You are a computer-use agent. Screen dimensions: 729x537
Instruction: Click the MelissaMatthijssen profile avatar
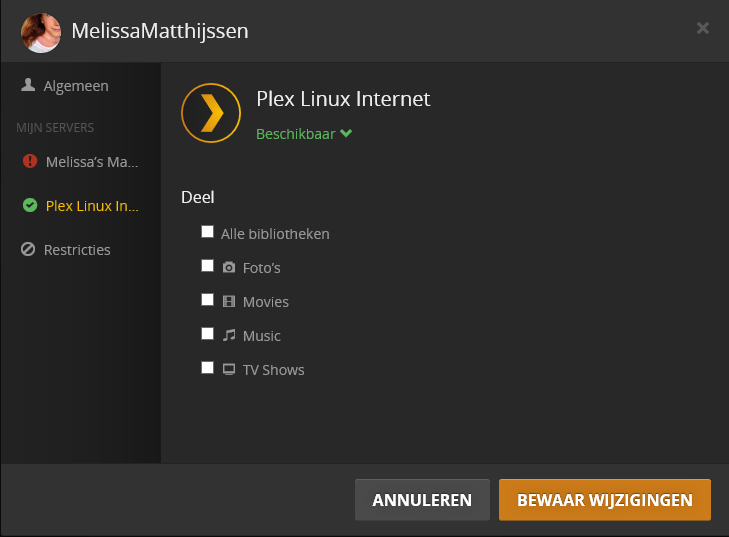coord(41,32)
